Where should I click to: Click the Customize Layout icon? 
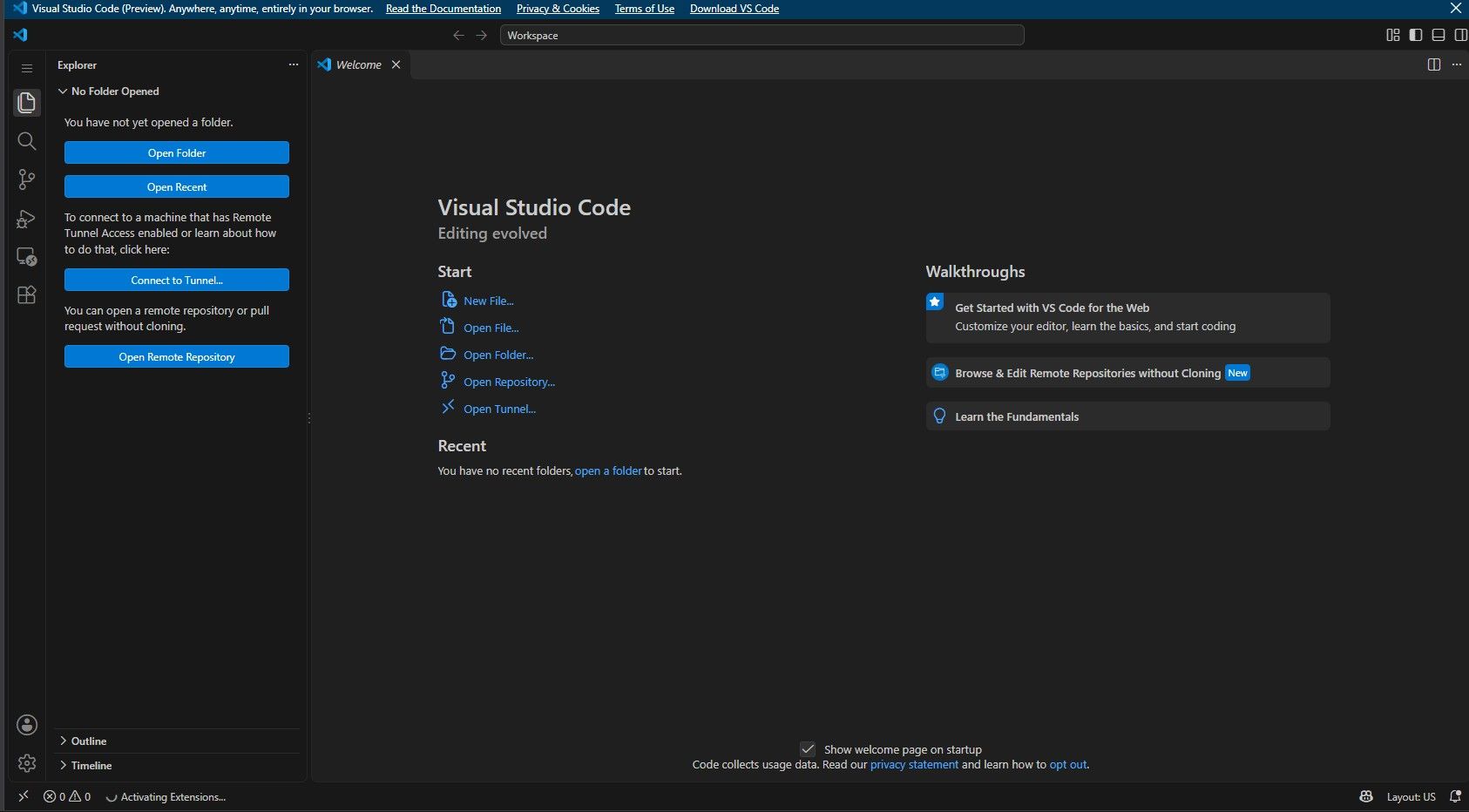(x=1393, y=35)
